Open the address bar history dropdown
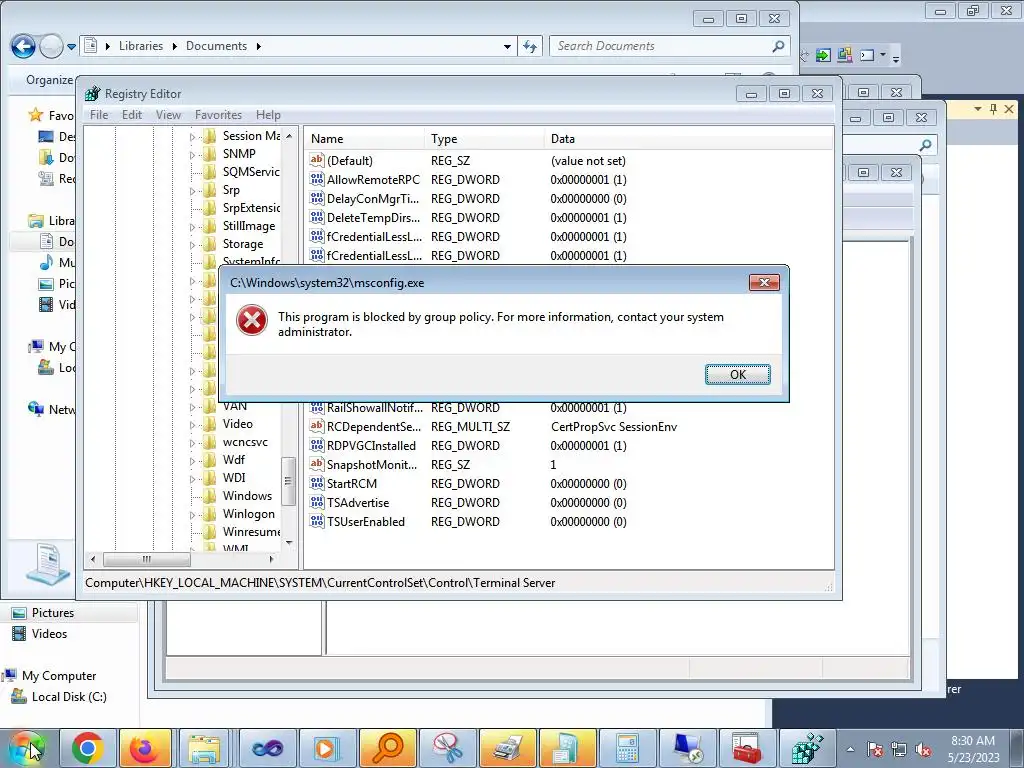Image resolution: width=1024 pixels, height=768 pixels. pyautogui.click(x=507, y=46)
